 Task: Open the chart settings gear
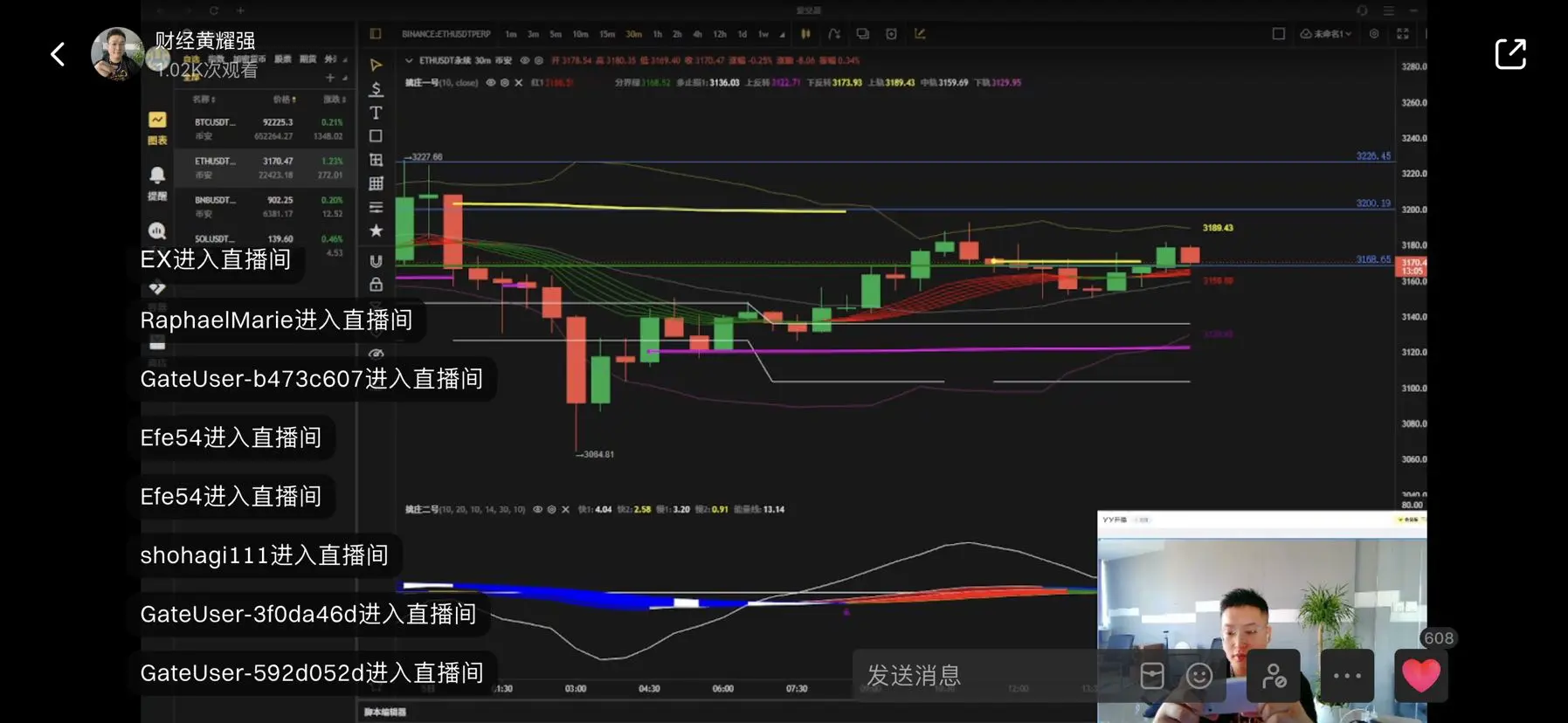point(1374,34)
